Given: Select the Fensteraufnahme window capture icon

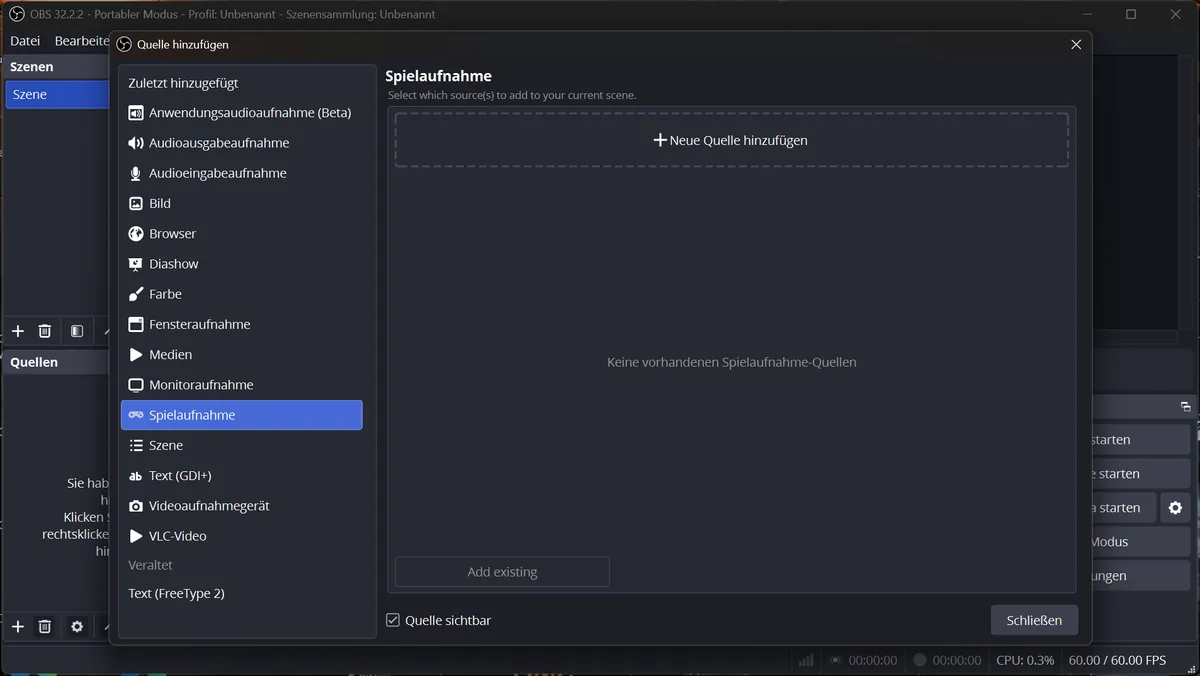Looking at the screenshot, I should coord(136,324).
